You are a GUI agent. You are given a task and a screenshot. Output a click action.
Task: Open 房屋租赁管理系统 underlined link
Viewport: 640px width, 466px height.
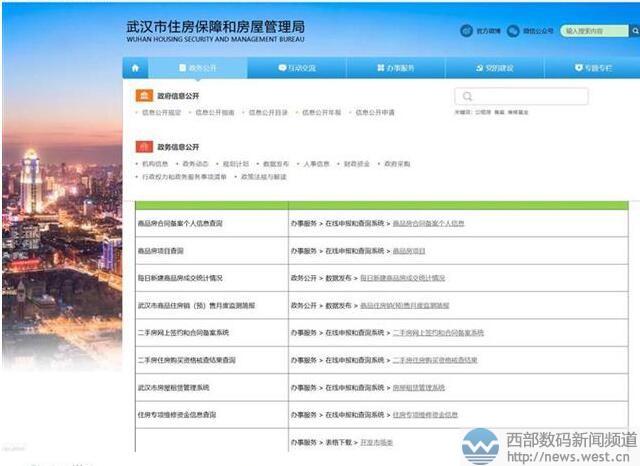[418, 386]
